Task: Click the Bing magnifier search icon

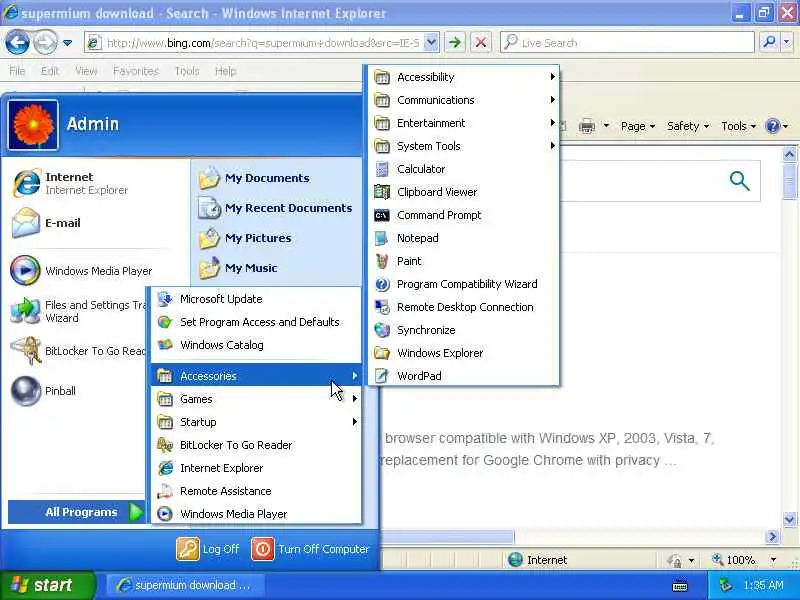Action: pyautogui.click(x=739, y=181)
